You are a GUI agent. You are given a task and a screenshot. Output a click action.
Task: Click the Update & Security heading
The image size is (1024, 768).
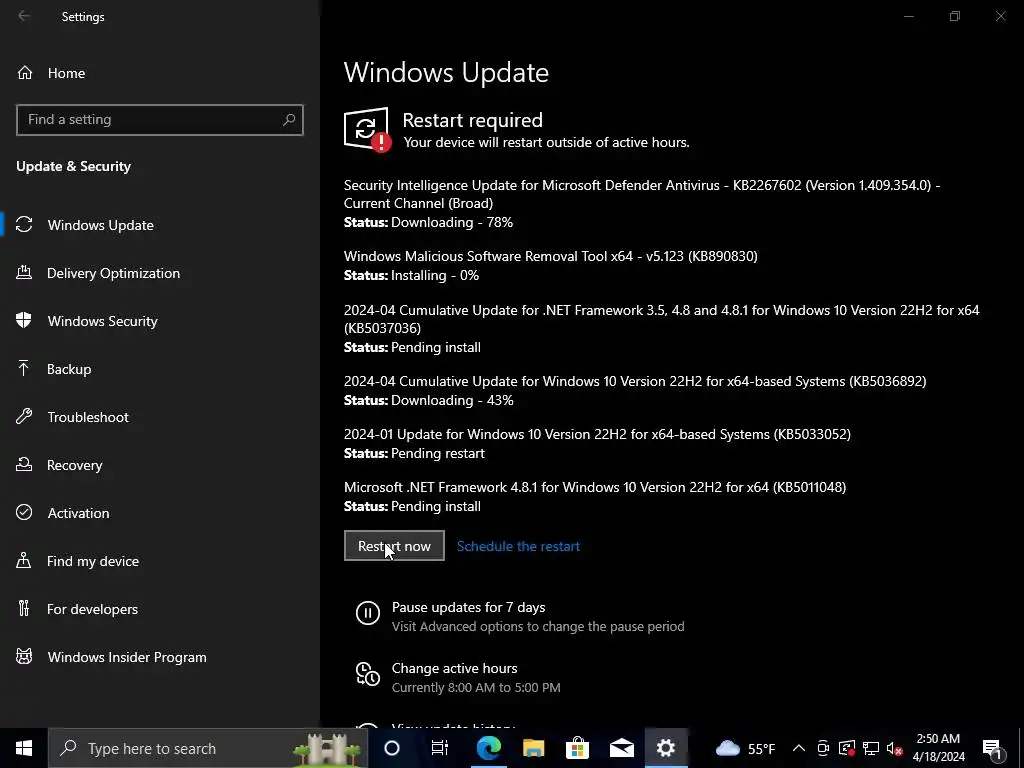(x=74, y=166)
